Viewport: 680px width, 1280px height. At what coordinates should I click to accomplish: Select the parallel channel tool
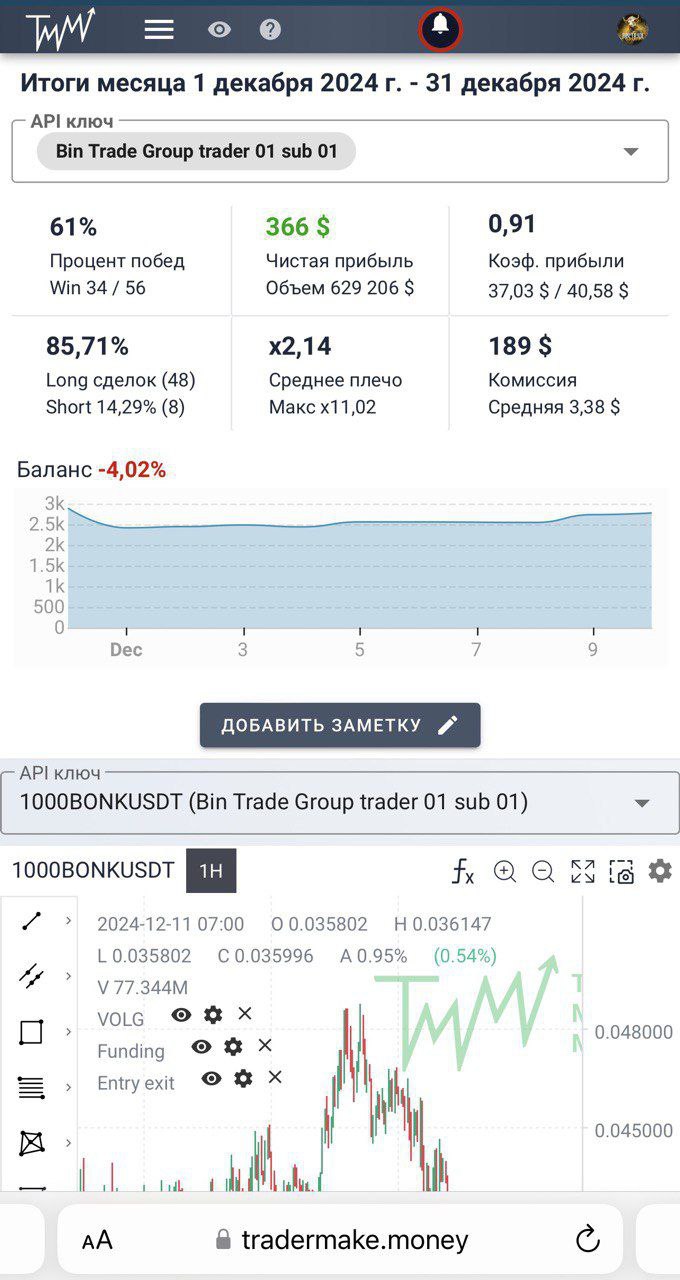[x=32, y=976]
